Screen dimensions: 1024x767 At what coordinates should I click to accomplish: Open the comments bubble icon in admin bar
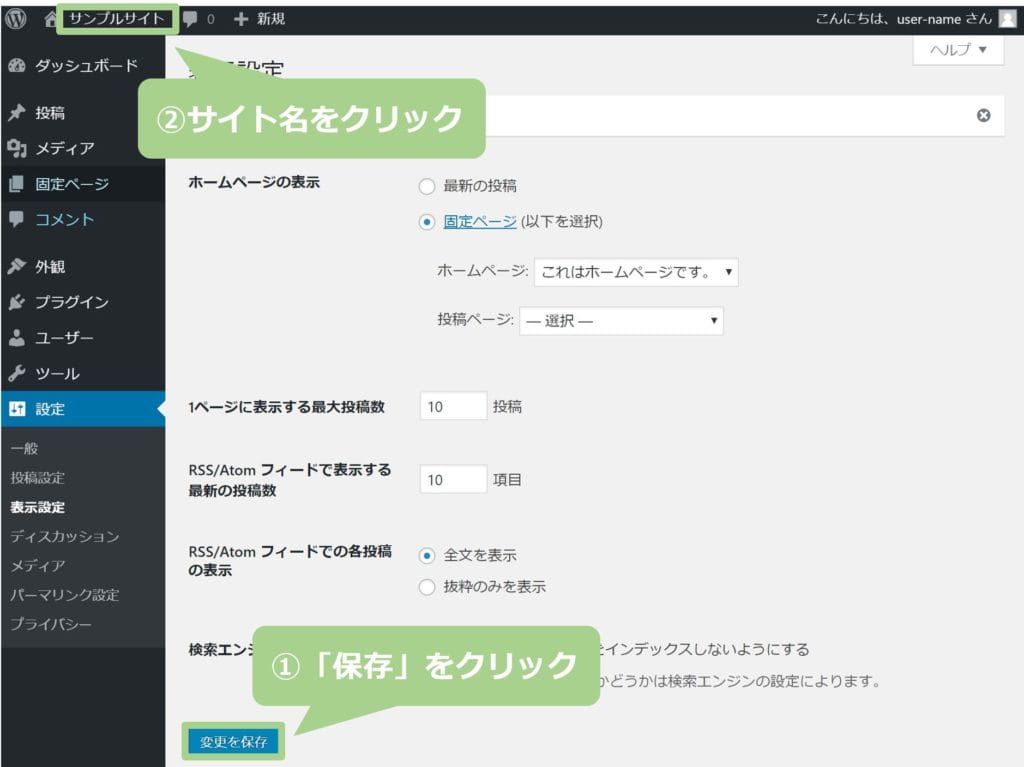(x=190, y=18)
